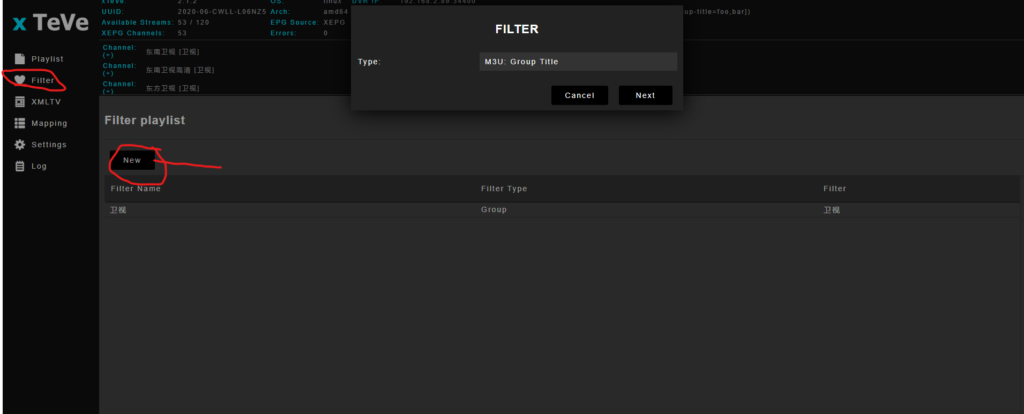Click the Filter heart icon in sidebar
This screenshot has width=1024, height=414.
(20, 80)
